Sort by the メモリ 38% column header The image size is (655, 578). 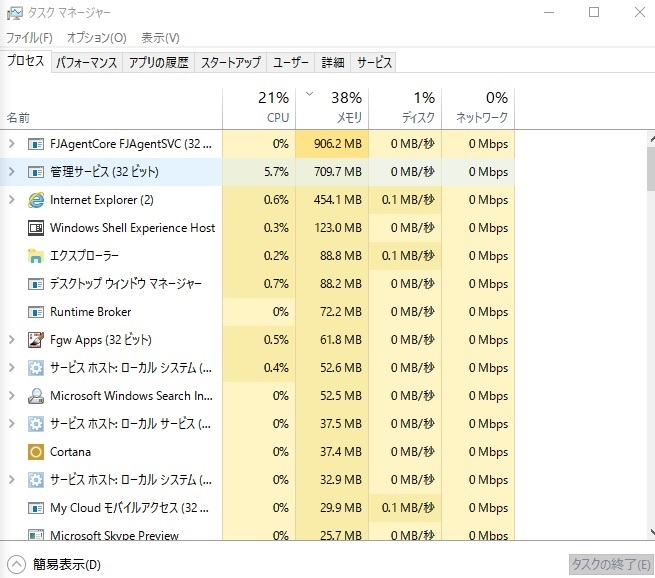(332, 109)
